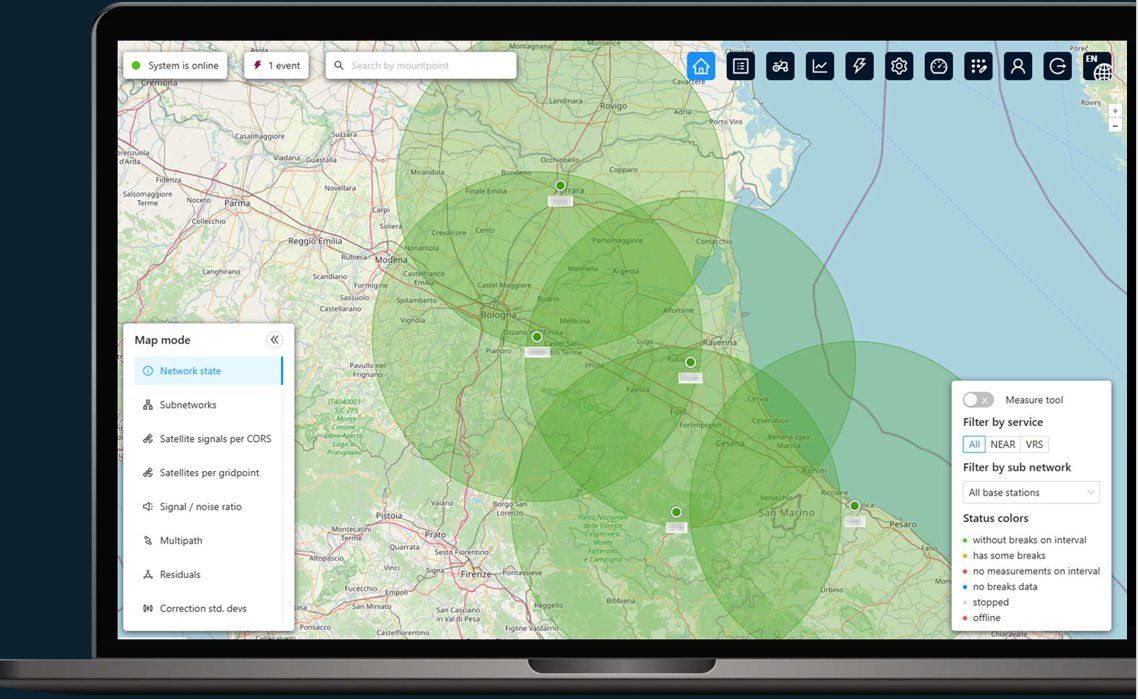The image size is (1138, 699).
Task: Click base station marker near Cattolica
Action: click(855, 506)
